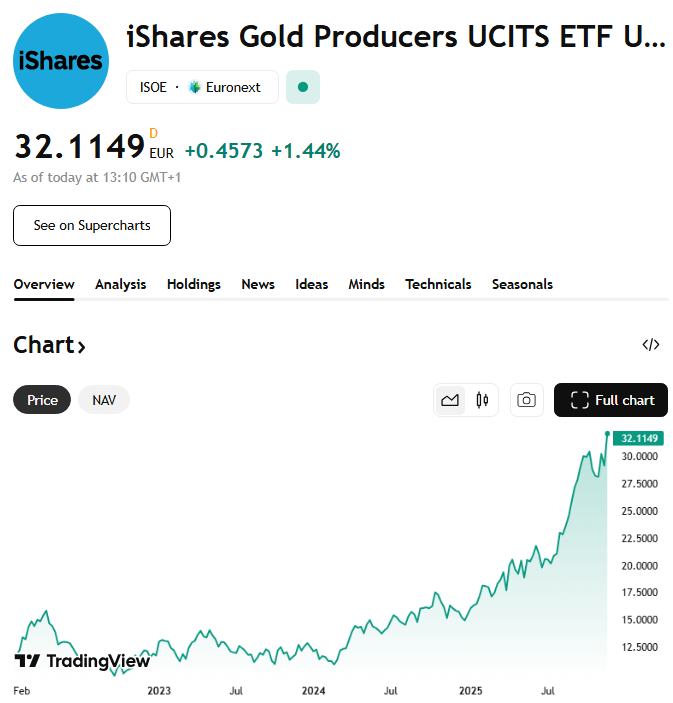Open the embed code icon
This screenshot has height=703, width=673.
point(650,345)
